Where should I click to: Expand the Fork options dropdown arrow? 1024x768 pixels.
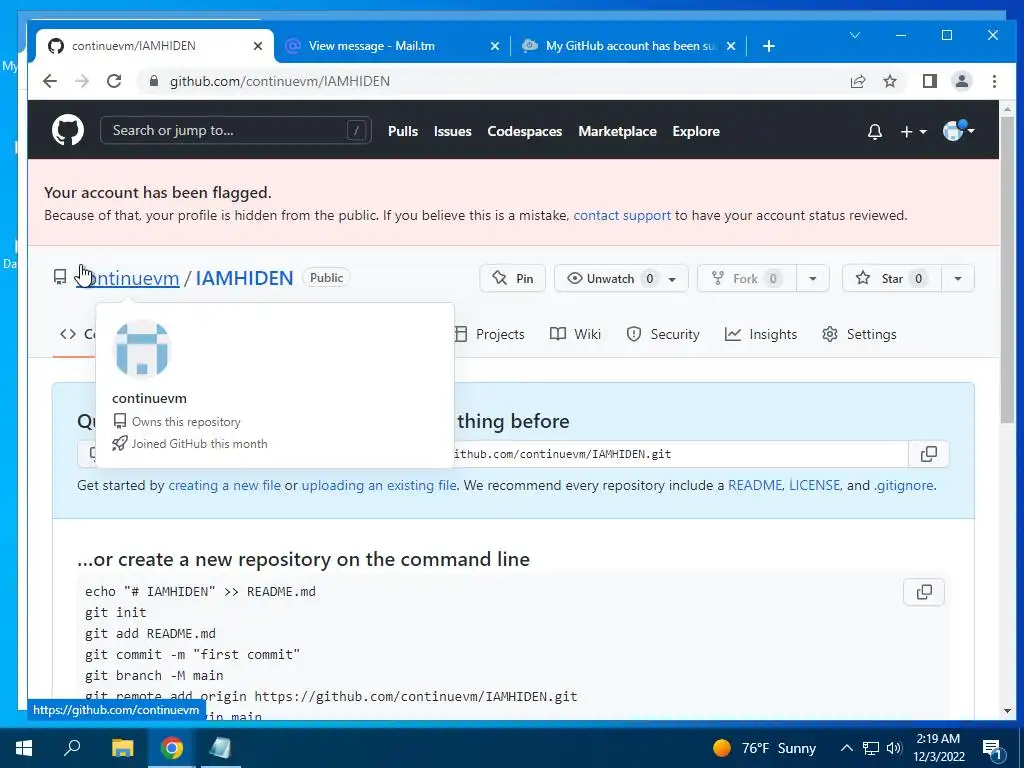[812, 278]
